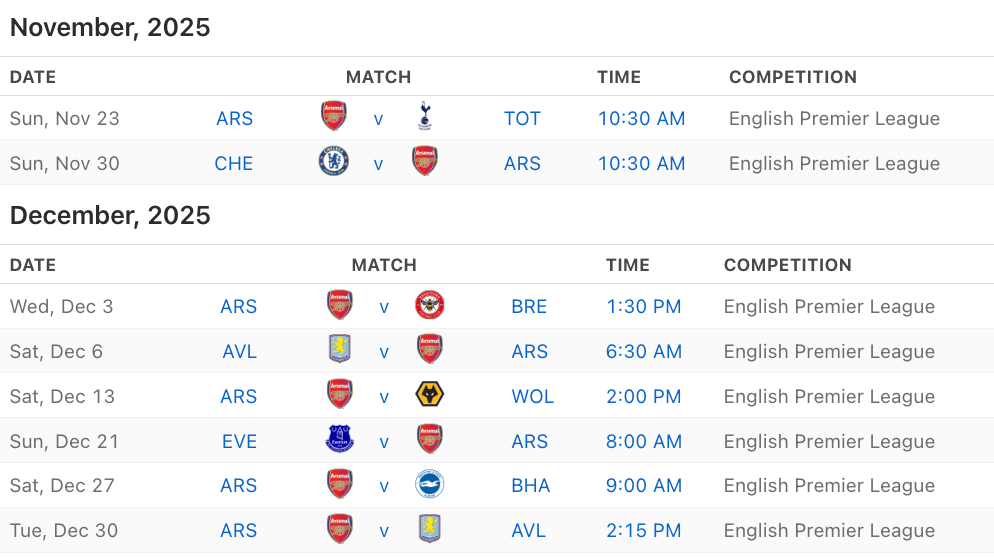Click the Wolves crest in Dec 13 match
Screen dimensions: 994x558
pos(430,395)
